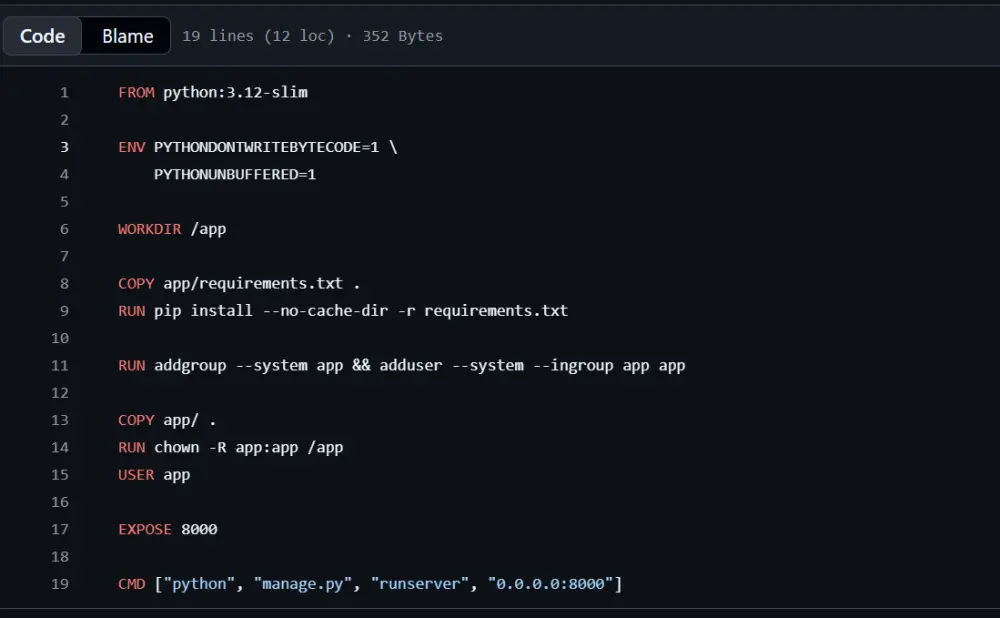Click the CMD runserver line
This screenshot has width=1000, height=618.
click(x=370, y=584)
